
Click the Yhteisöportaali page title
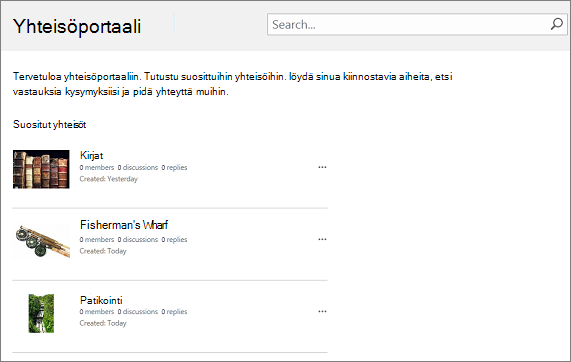[77, 26]
